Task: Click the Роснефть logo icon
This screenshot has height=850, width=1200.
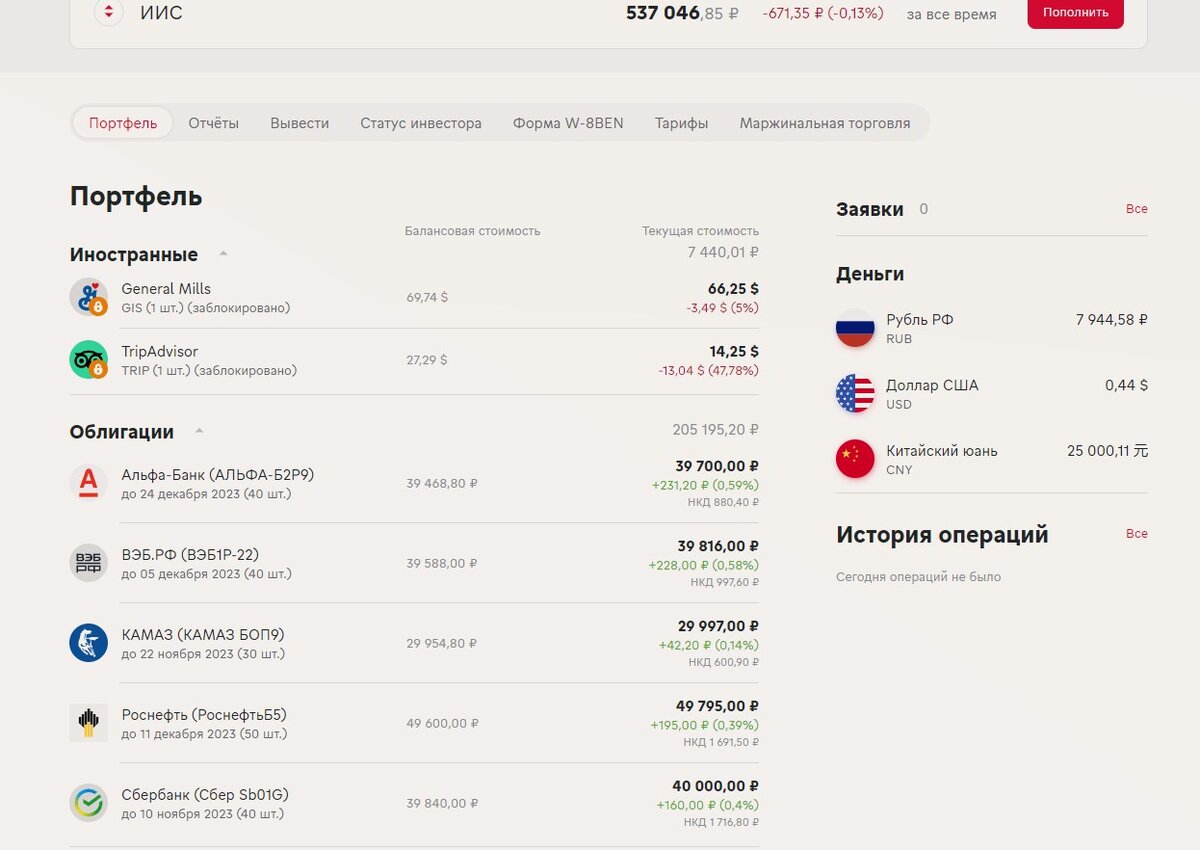Action: (88, 723)
